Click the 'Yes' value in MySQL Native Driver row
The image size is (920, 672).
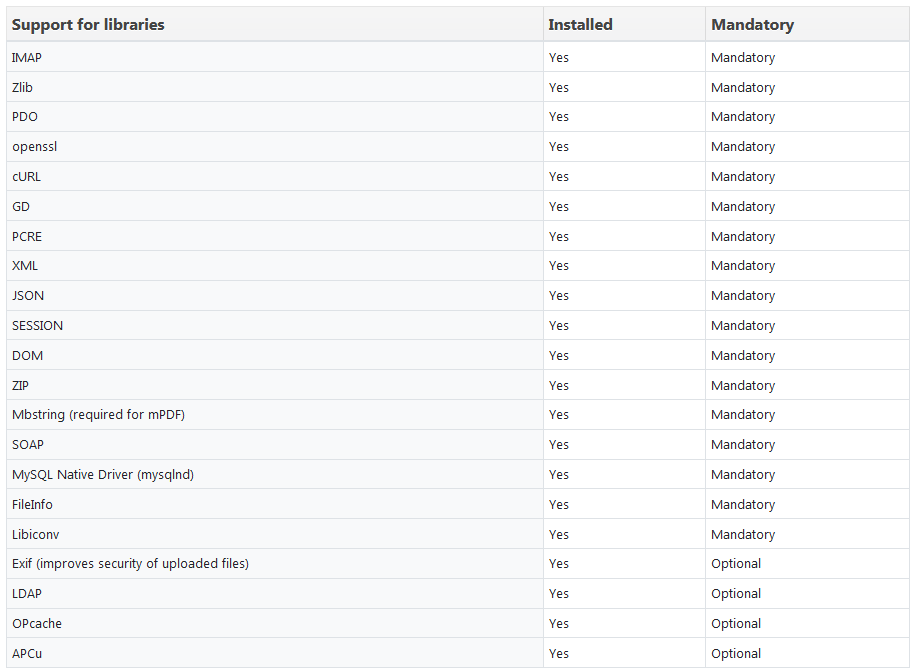559,475
